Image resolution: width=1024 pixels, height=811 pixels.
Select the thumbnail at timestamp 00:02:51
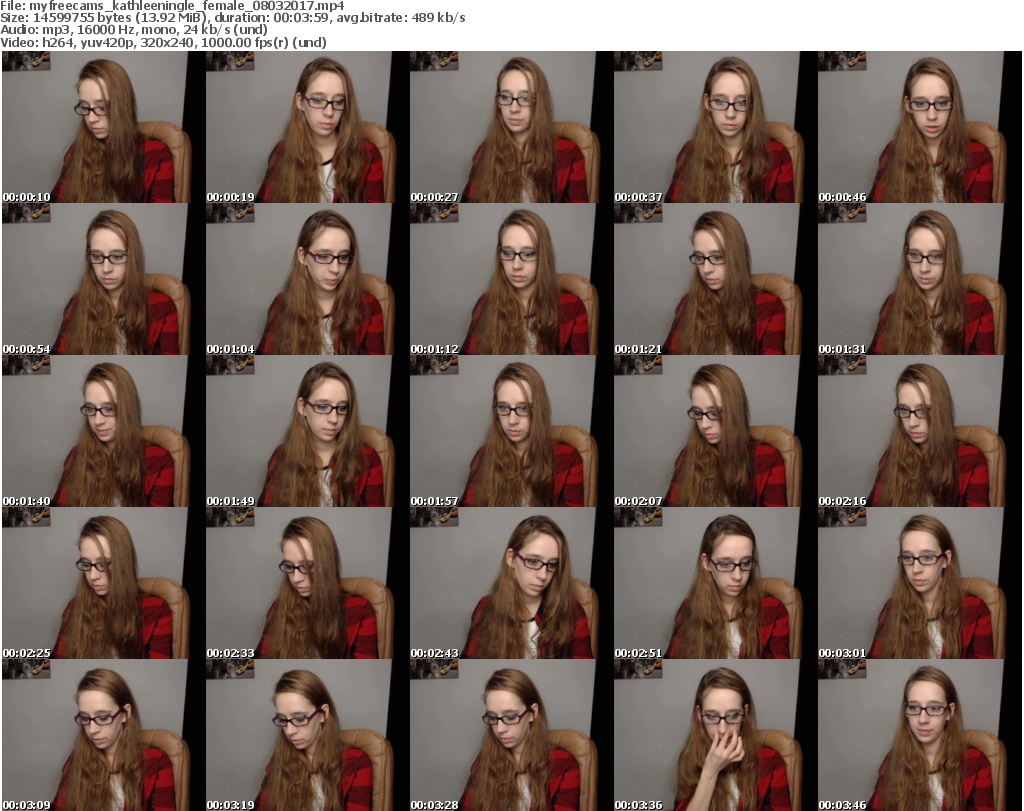point(715,584)
